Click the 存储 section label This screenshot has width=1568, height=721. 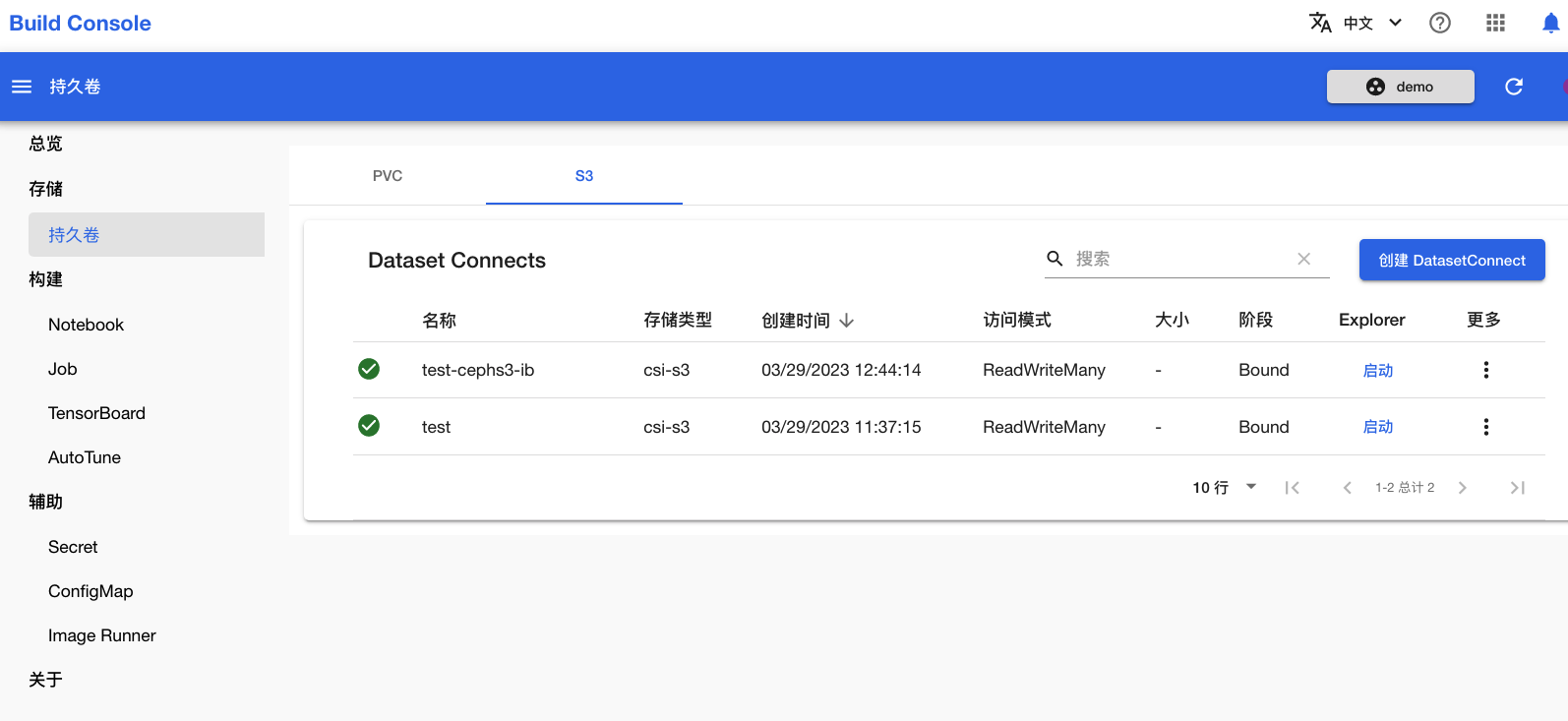click(x=45, y=189)
